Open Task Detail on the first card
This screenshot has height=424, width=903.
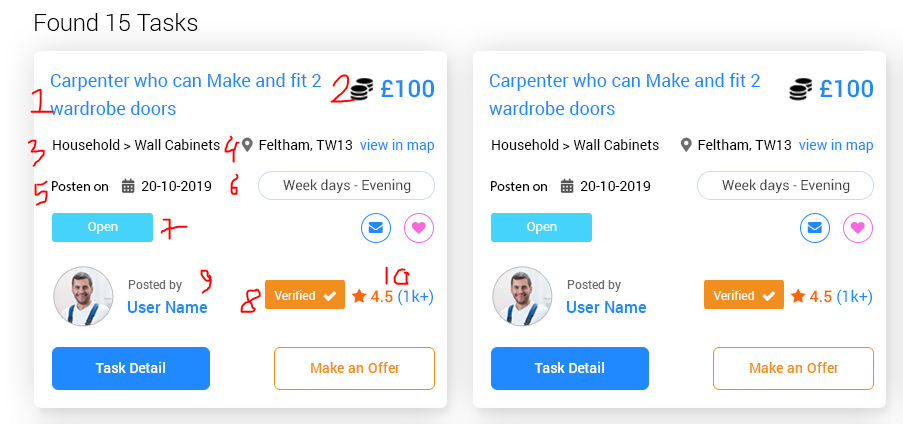(x=131, y=368)
